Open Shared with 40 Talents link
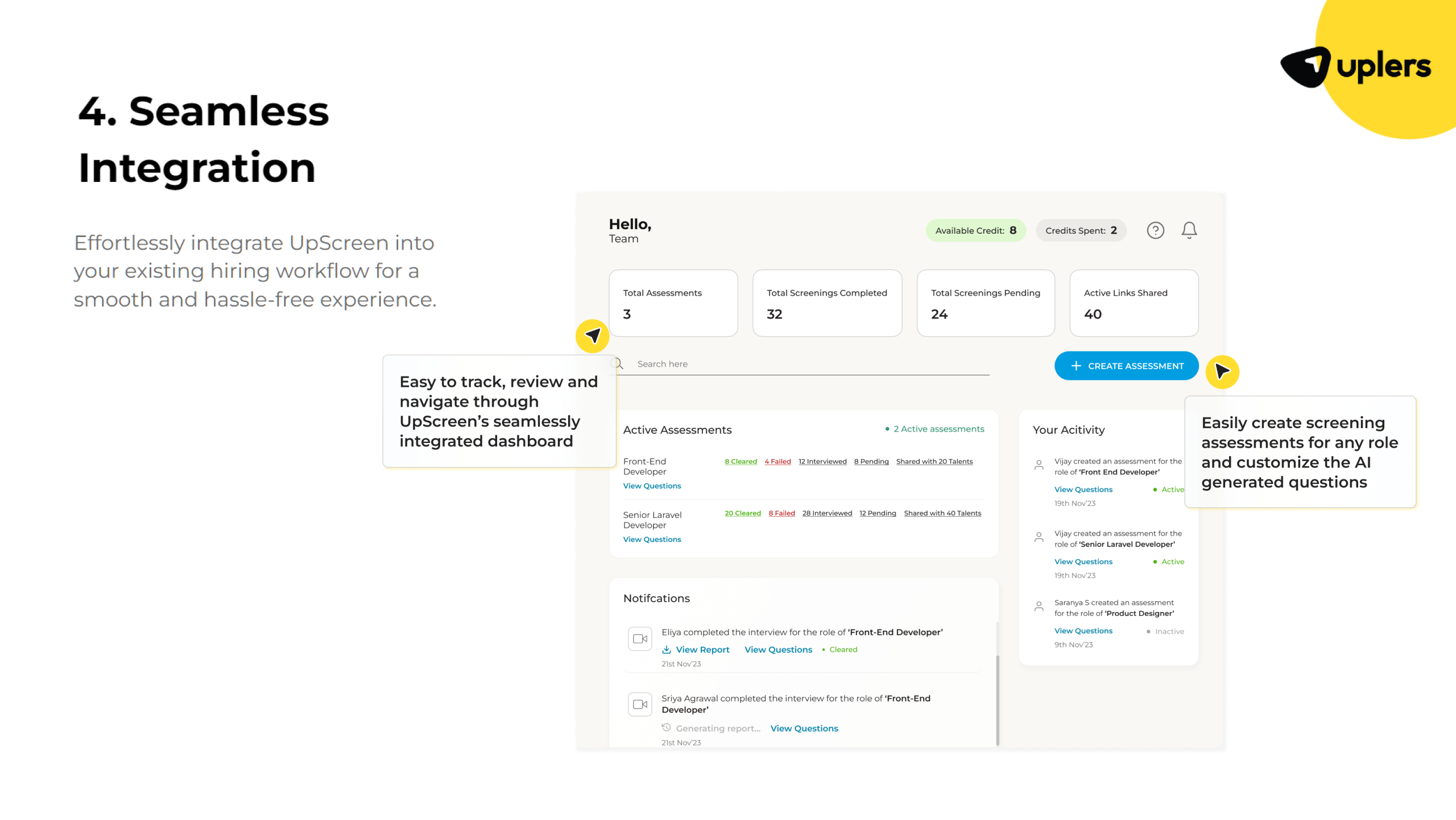Viewport: 1456px width, 820px height. pyautogui.click(x=942, y=513)
